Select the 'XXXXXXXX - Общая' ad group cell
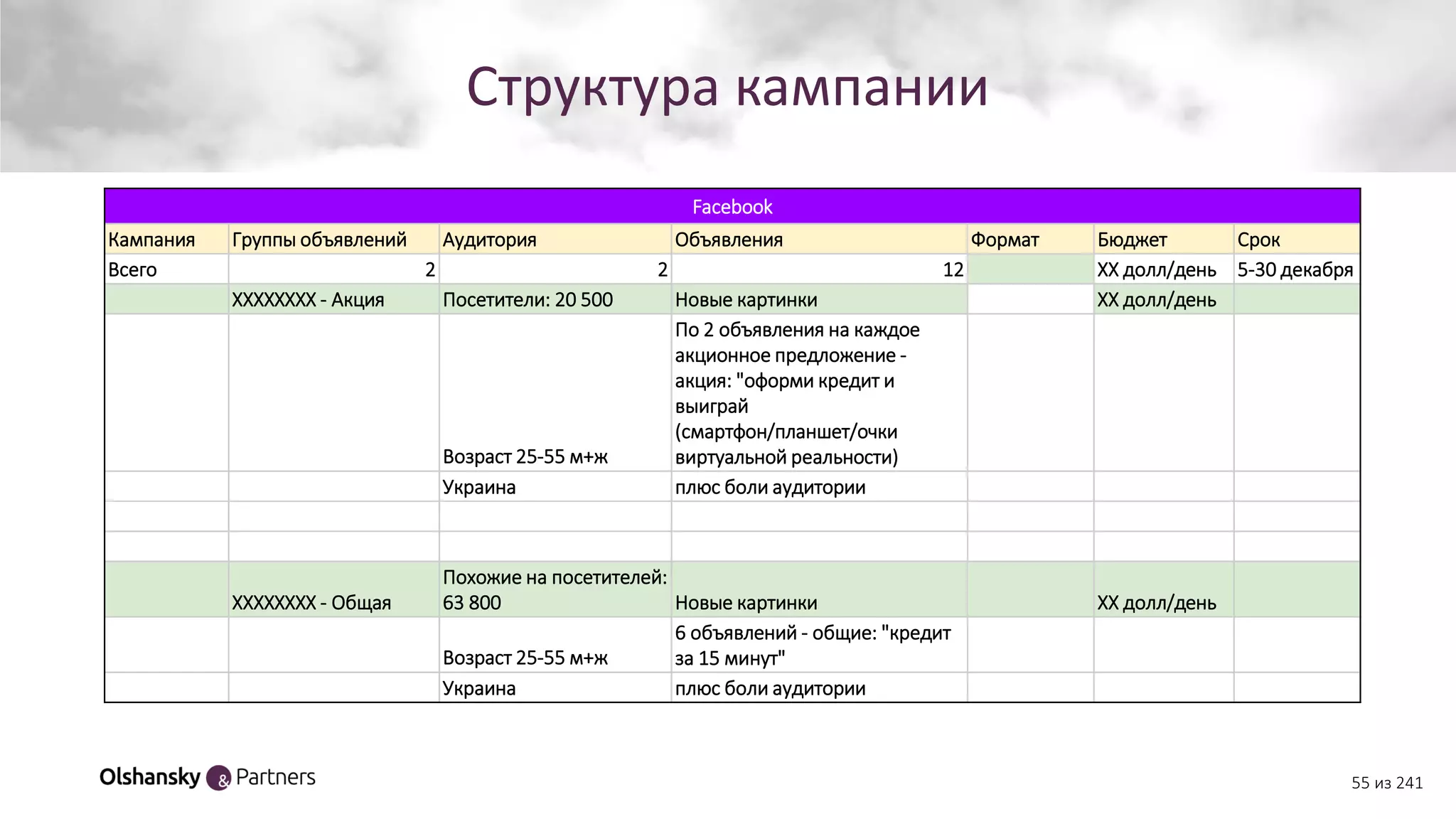This screenshot has width=1456, height=819. tap(333, 589)
